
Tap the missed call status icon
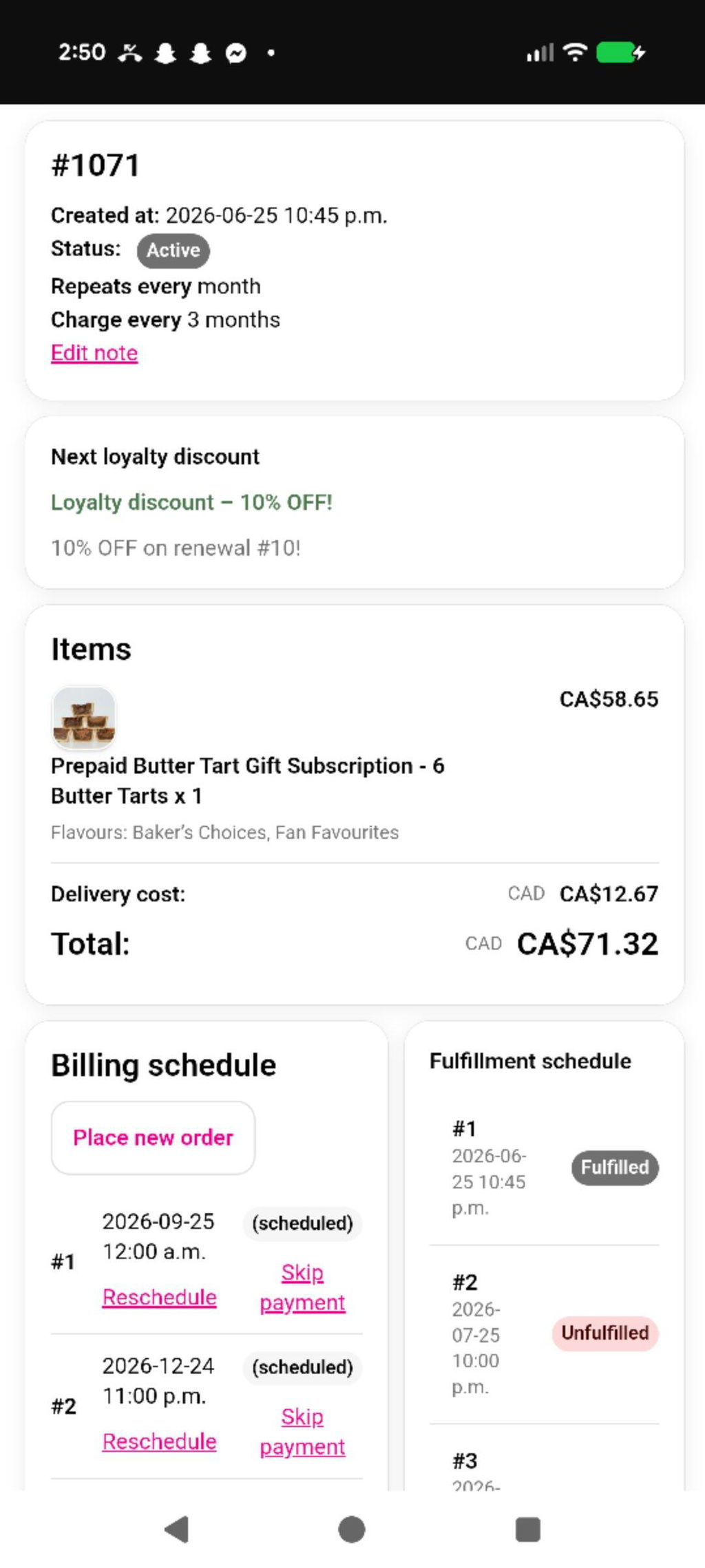pyautogui.click(x=130, y=53)
